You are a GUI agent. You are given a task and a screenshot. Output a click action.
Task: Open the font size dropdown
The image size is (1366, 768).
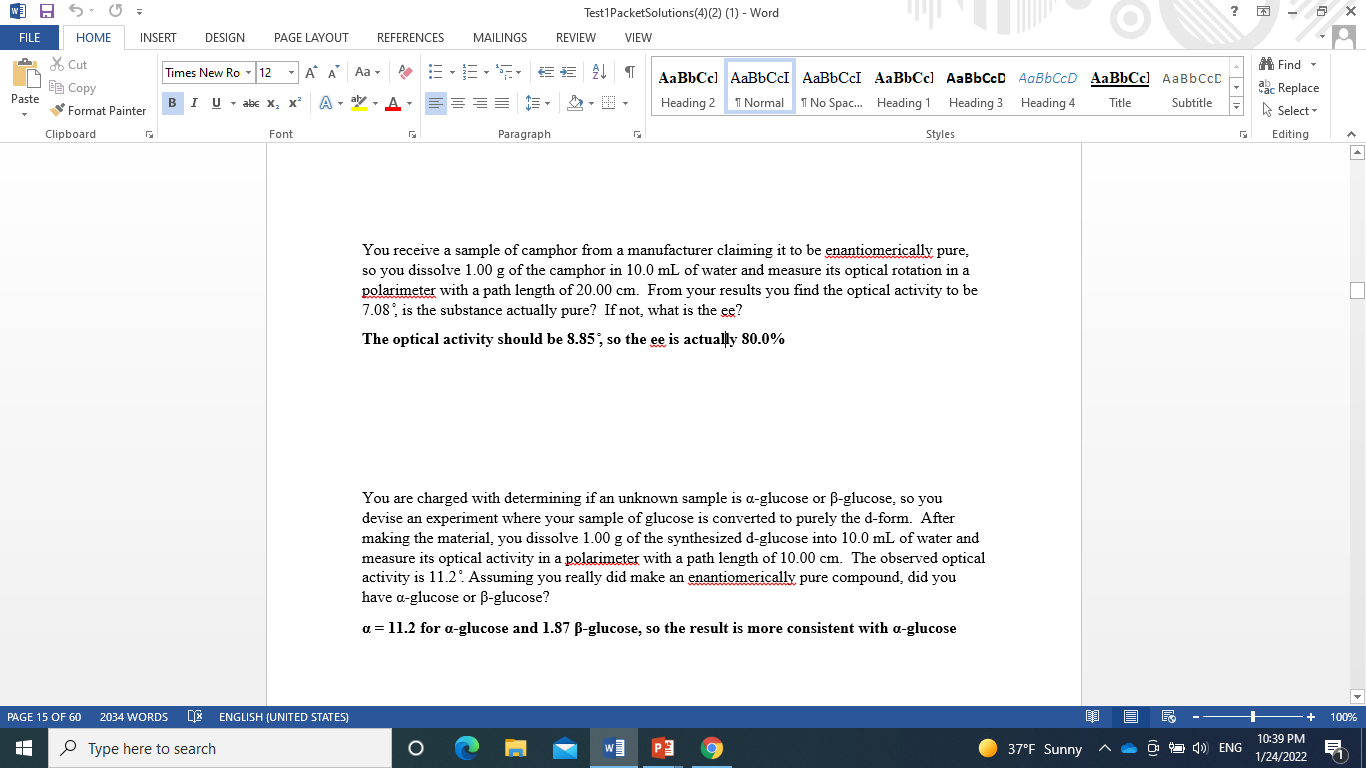(291, 72)
